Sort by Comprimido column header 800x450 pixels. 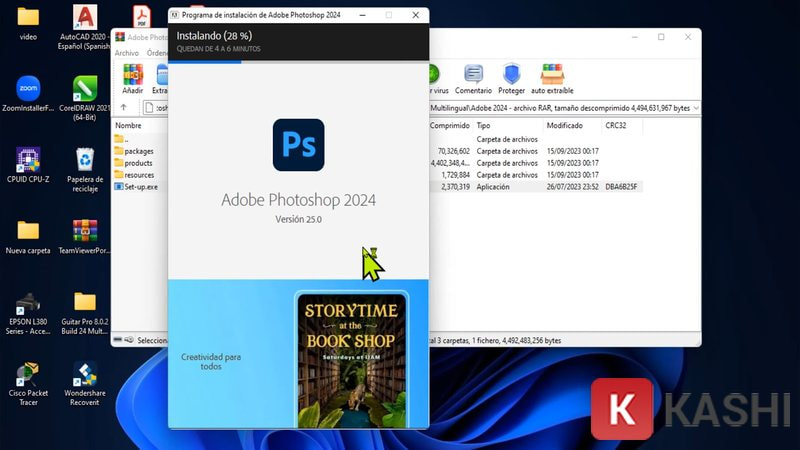[449, 126]
